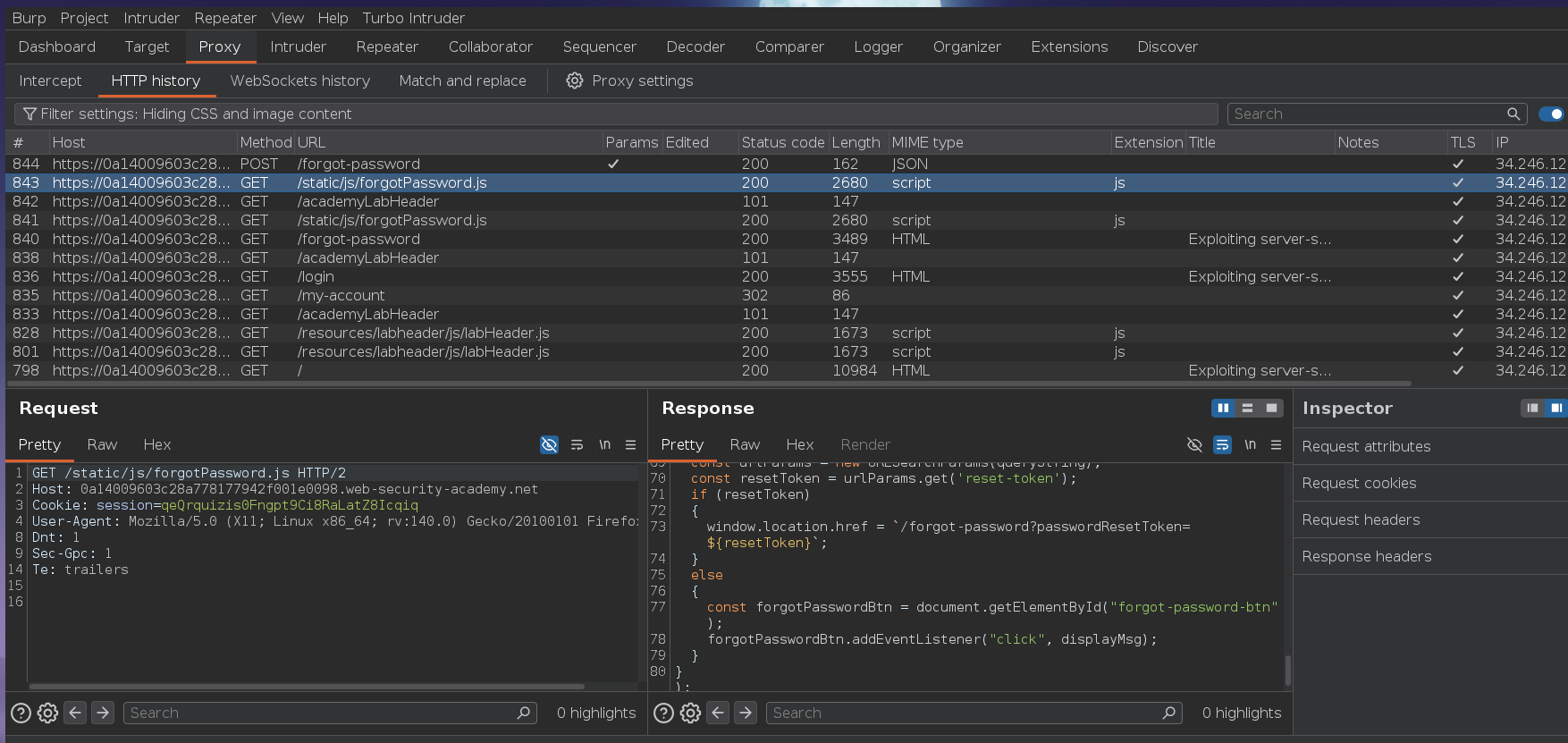The image size is (1568, 743).
Task: Switch Request view to Raw
Action: [x=102, y=444]
